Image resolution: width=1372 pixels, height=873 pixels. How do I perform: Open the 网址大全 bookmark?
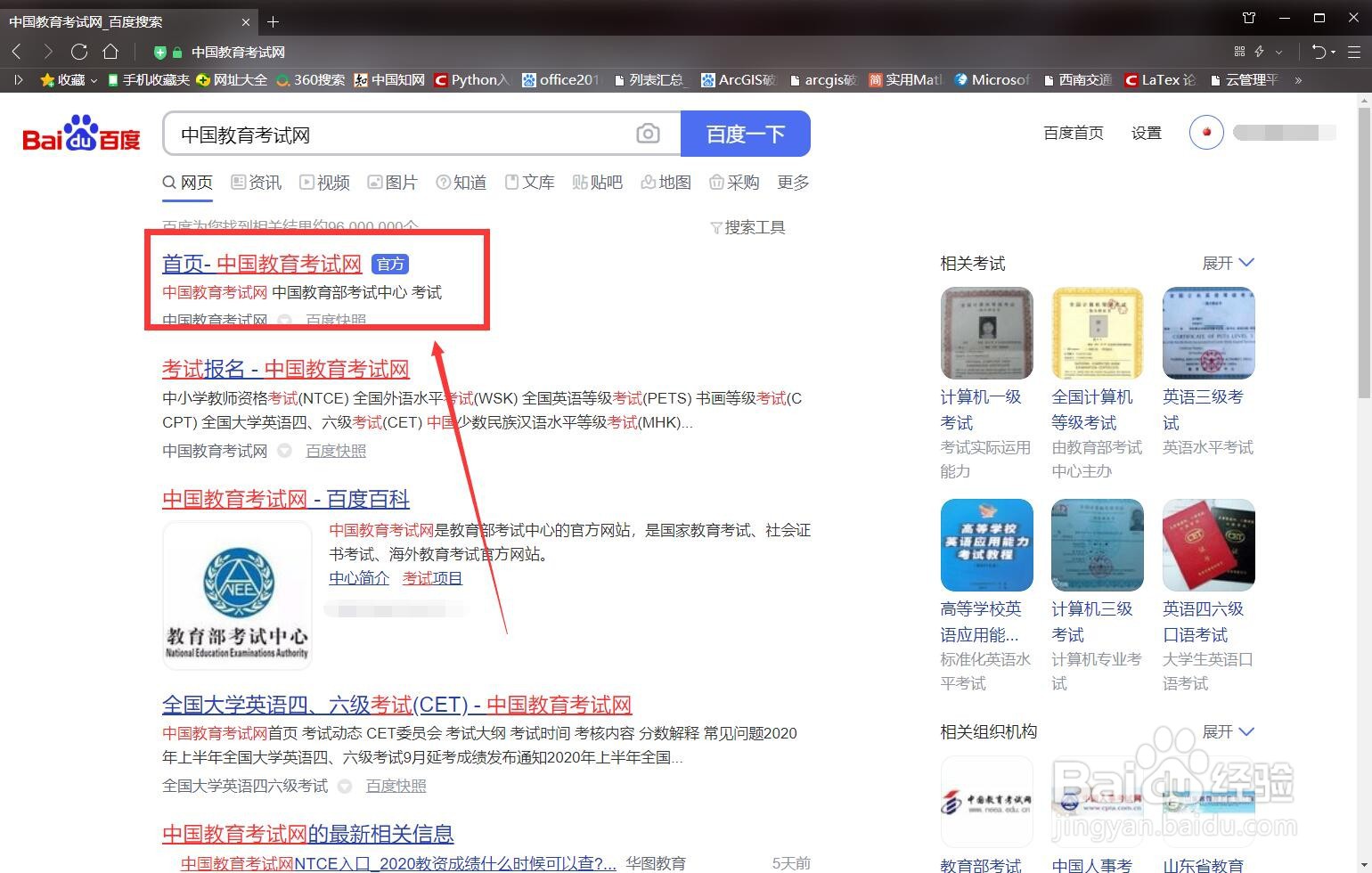232,80
